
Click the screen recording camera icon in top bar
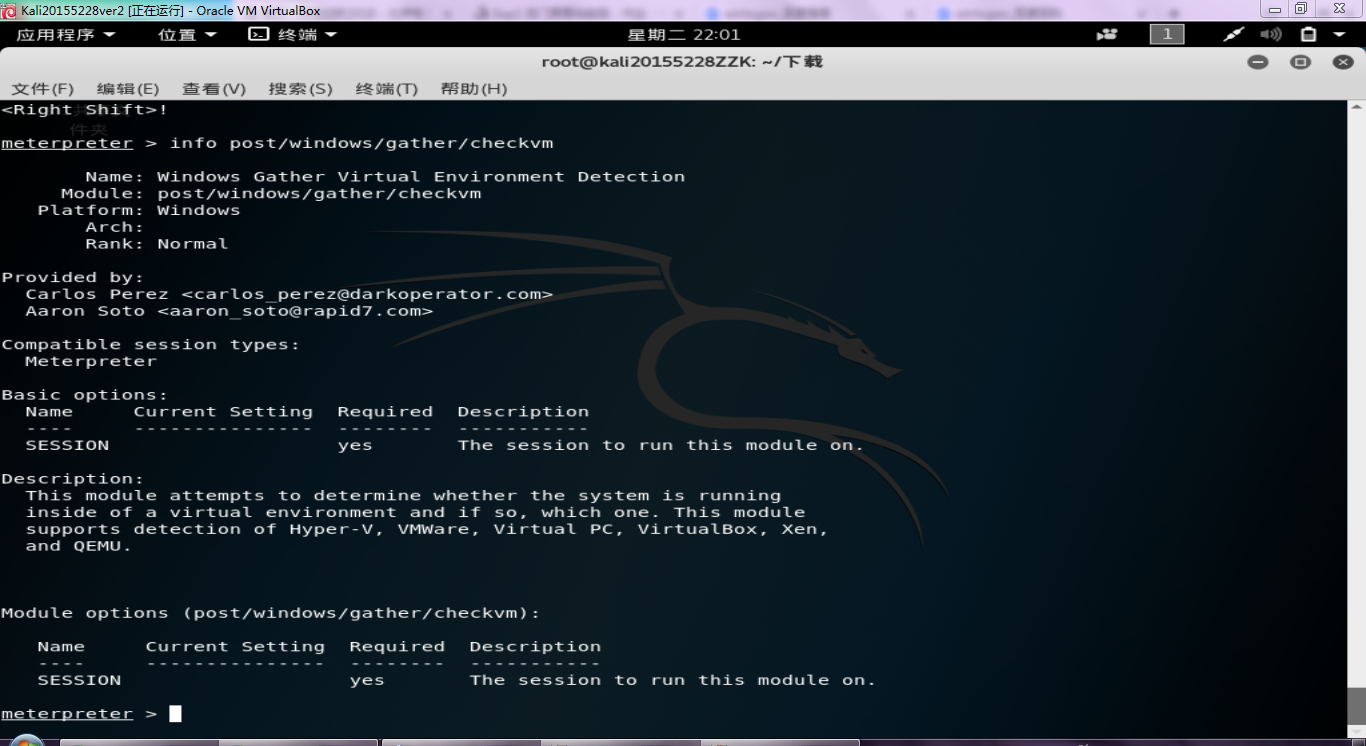point(1107,34)
